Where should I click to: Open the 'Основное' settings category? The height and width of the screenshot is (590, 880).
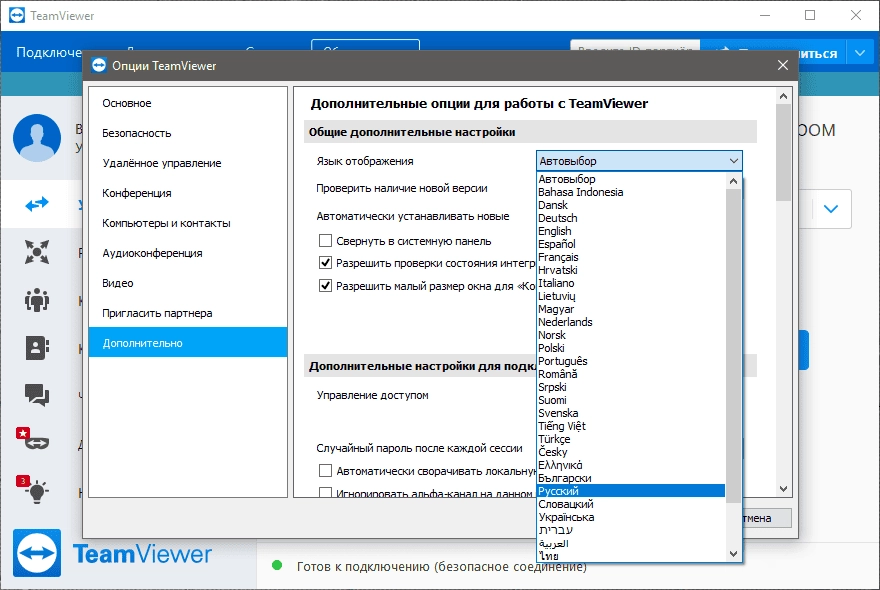tap(188, 103)
